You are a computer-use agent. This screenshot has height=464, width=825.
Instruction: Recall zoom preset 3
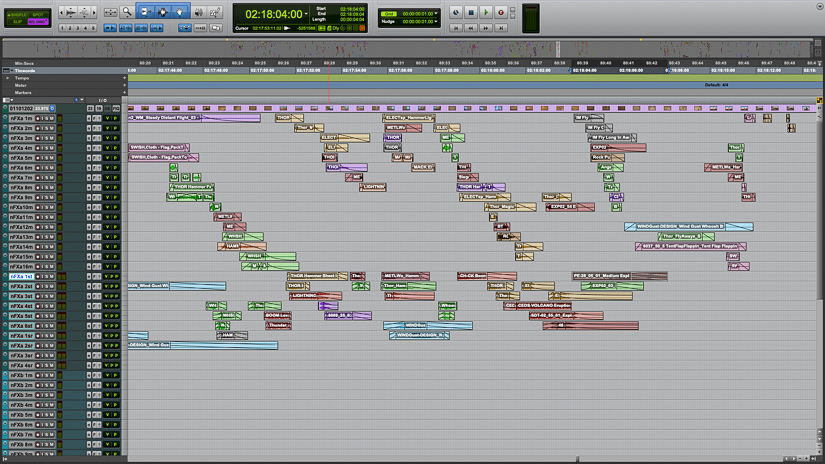click(x=79, y=28)
